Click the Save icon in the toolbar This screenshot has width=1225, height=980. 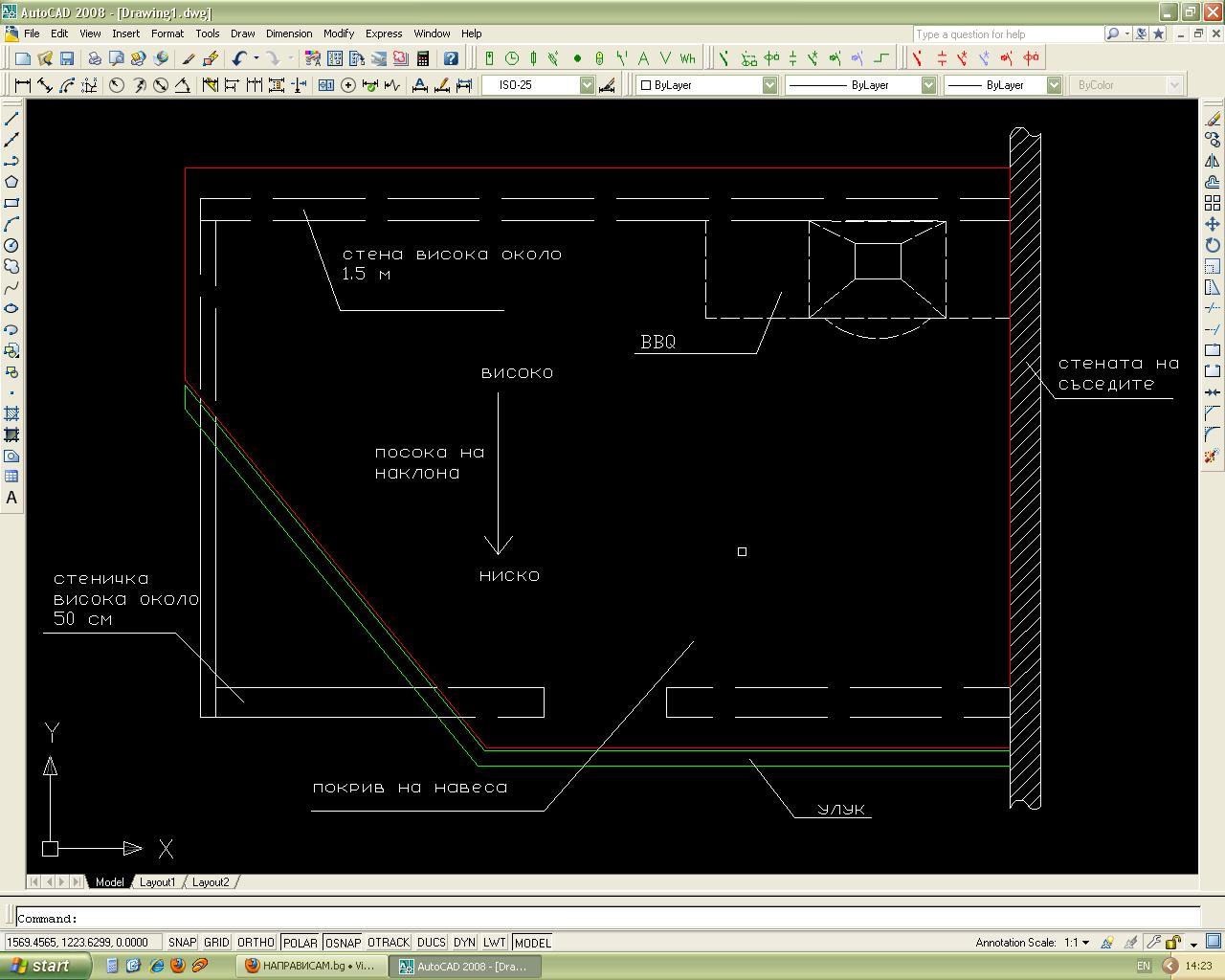[66, 59]
